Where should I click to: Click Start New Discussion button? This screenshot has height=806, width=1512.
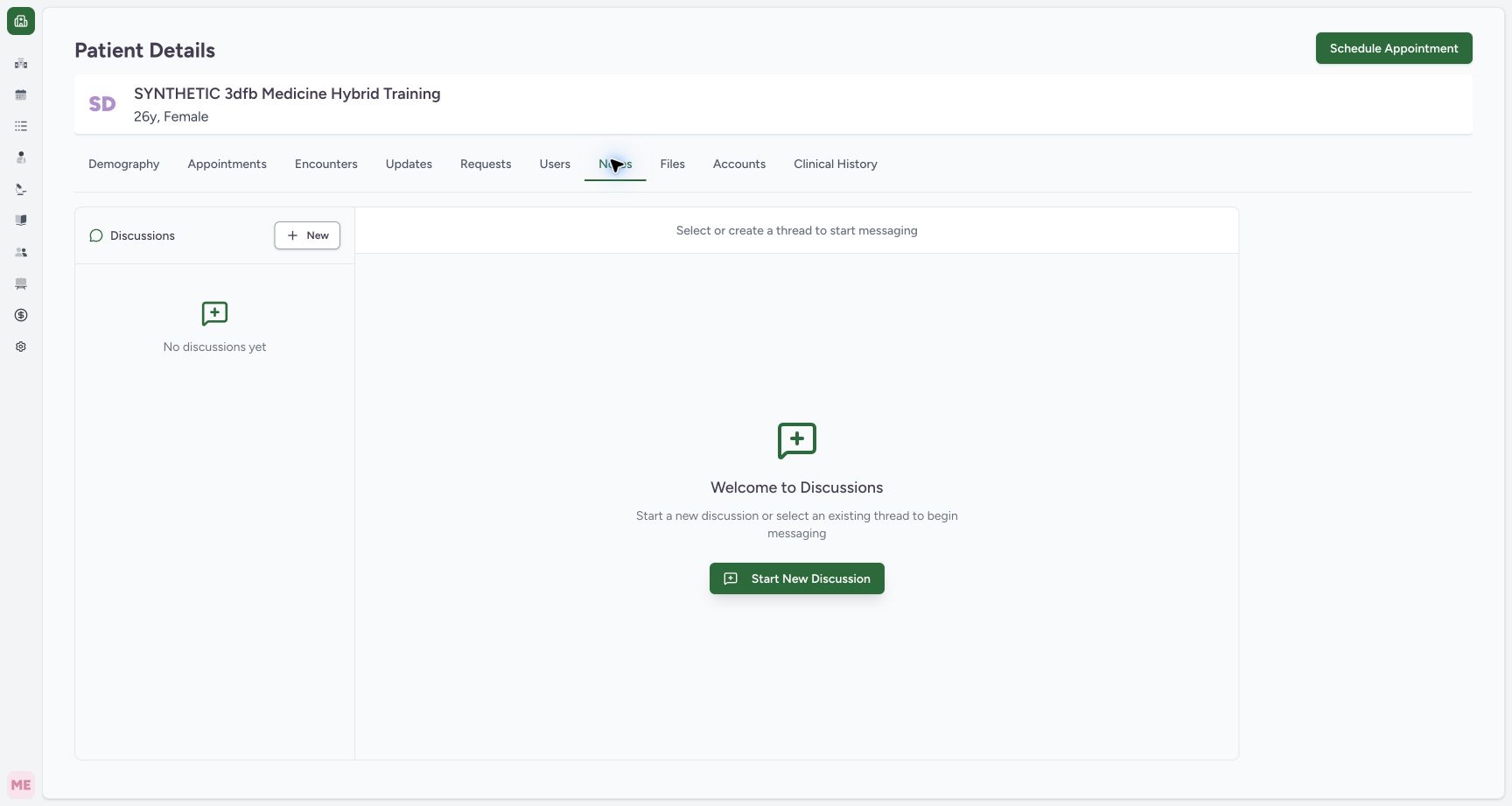point(797,578)
